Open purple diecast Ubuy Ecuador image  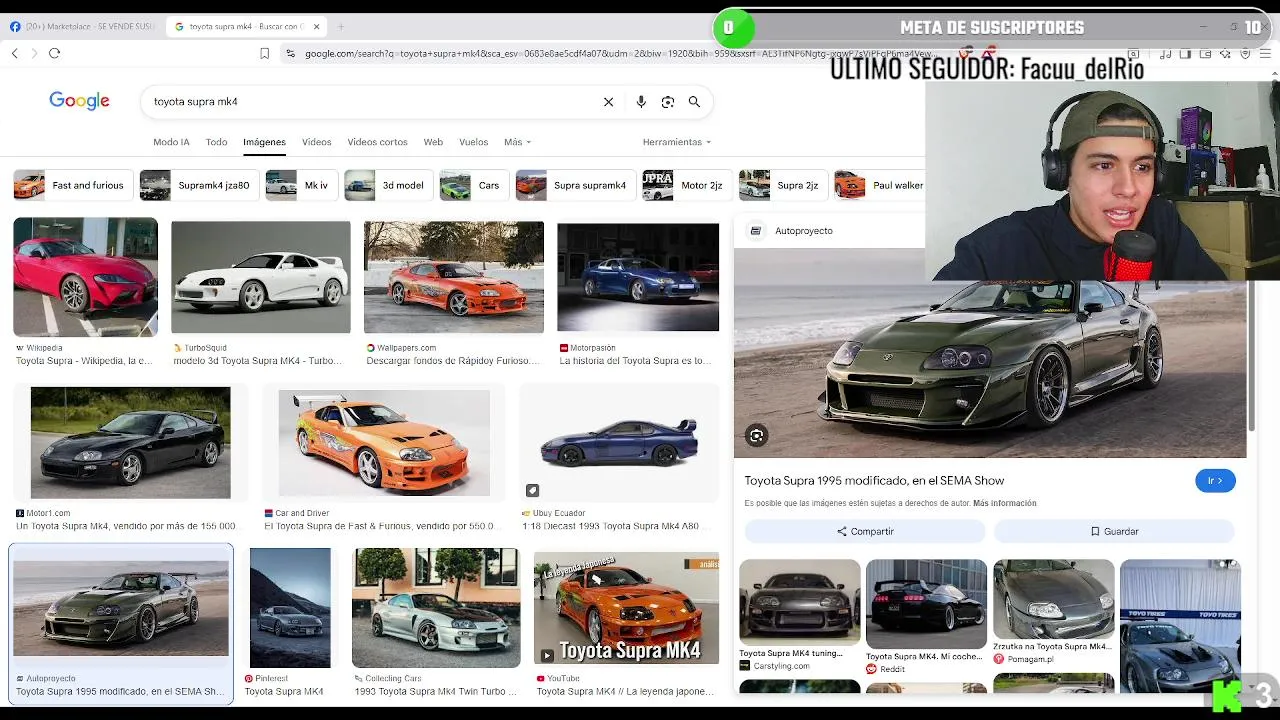(620, 443)
